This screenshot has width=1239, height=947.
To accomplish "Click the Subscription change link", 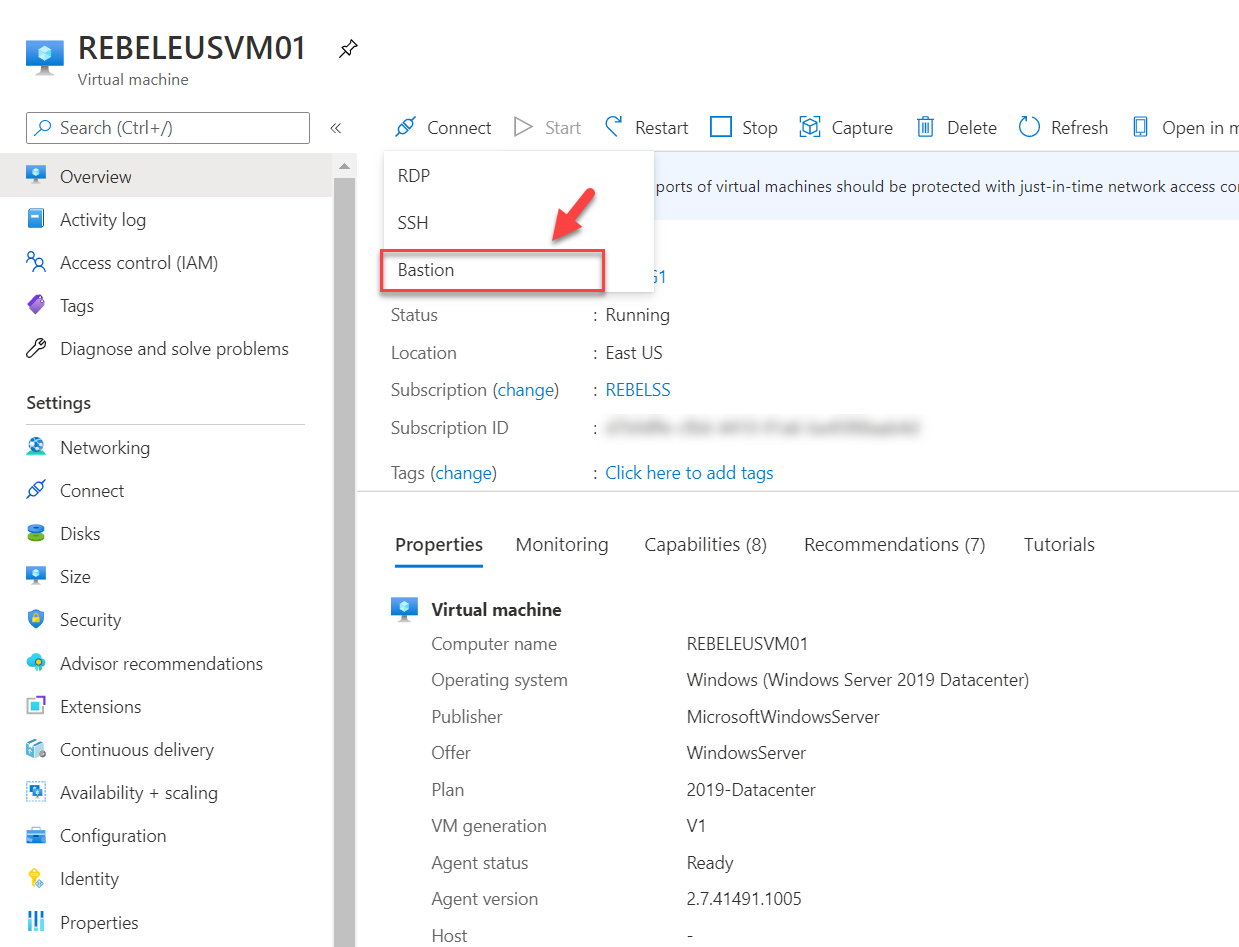I will [x=526, y=390].
